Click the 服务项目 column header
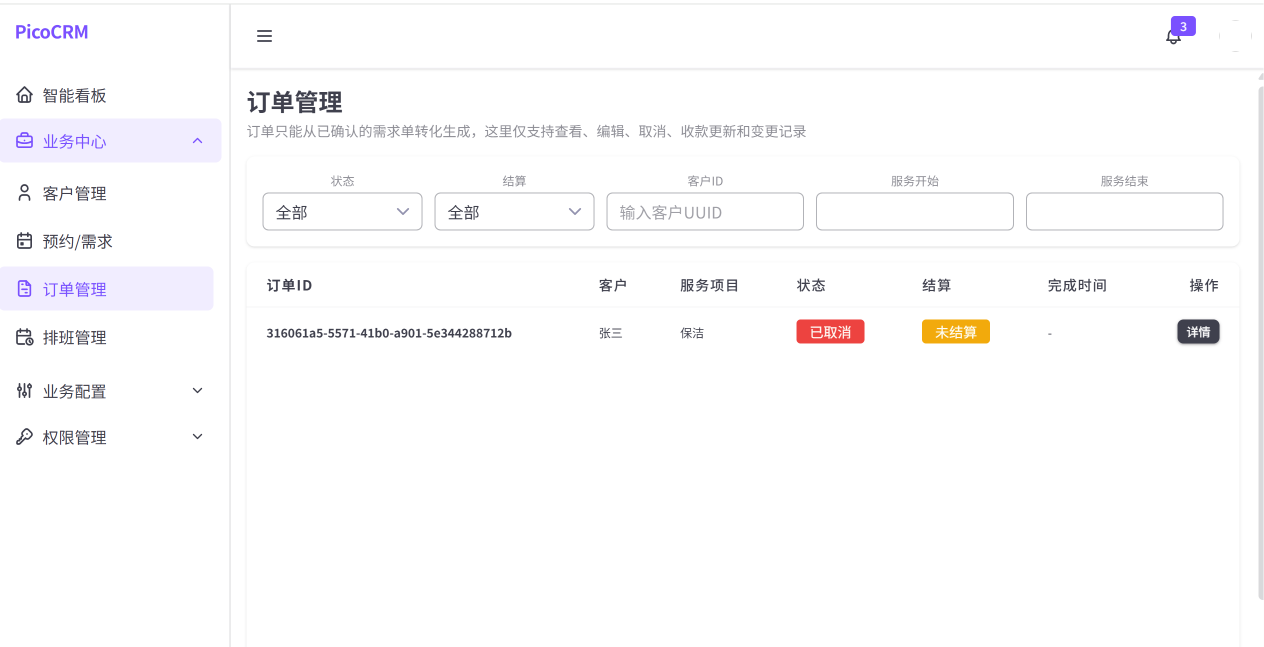 tap(709, 286)
